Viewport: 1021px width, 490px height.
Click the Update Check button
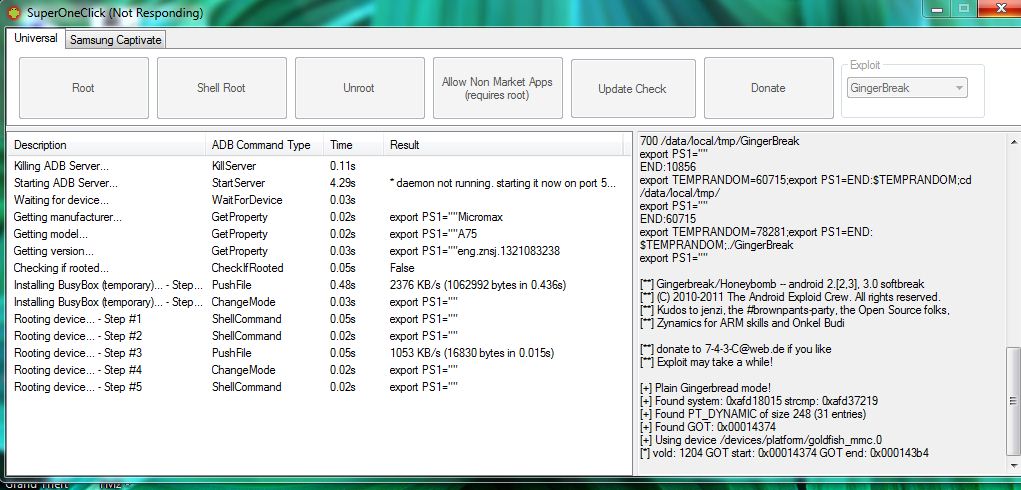point(632,88)
